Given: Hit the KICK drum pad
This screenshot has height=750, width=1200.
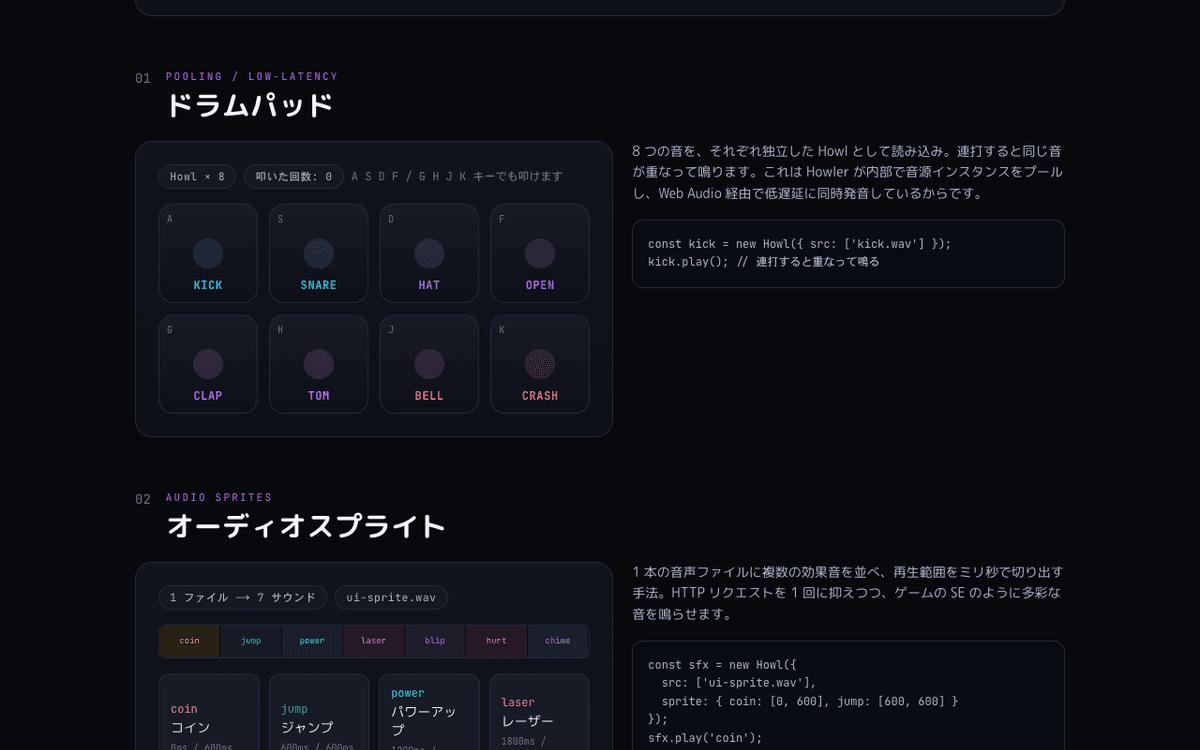Looking at the screenshot, I should point(208,253).
